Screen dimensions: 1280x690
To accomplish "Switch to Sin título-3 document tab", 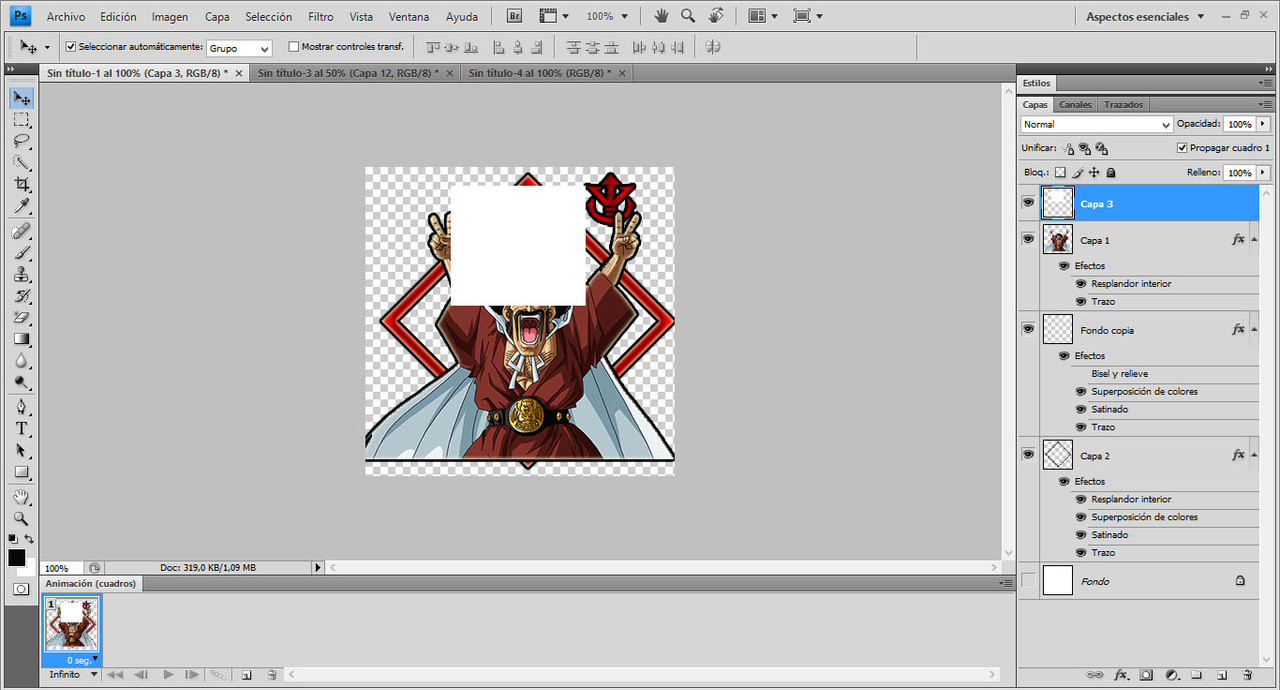I will tap(350, 73).
